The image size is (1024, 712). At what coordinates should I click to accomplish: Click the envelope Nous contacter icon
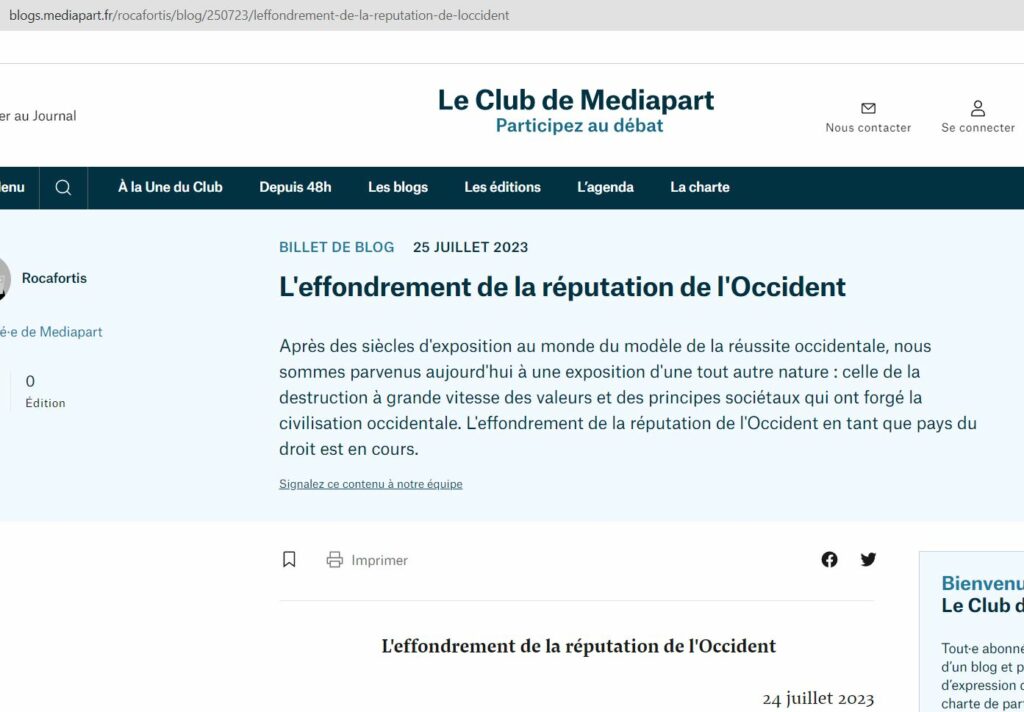(x=868, y=108)
